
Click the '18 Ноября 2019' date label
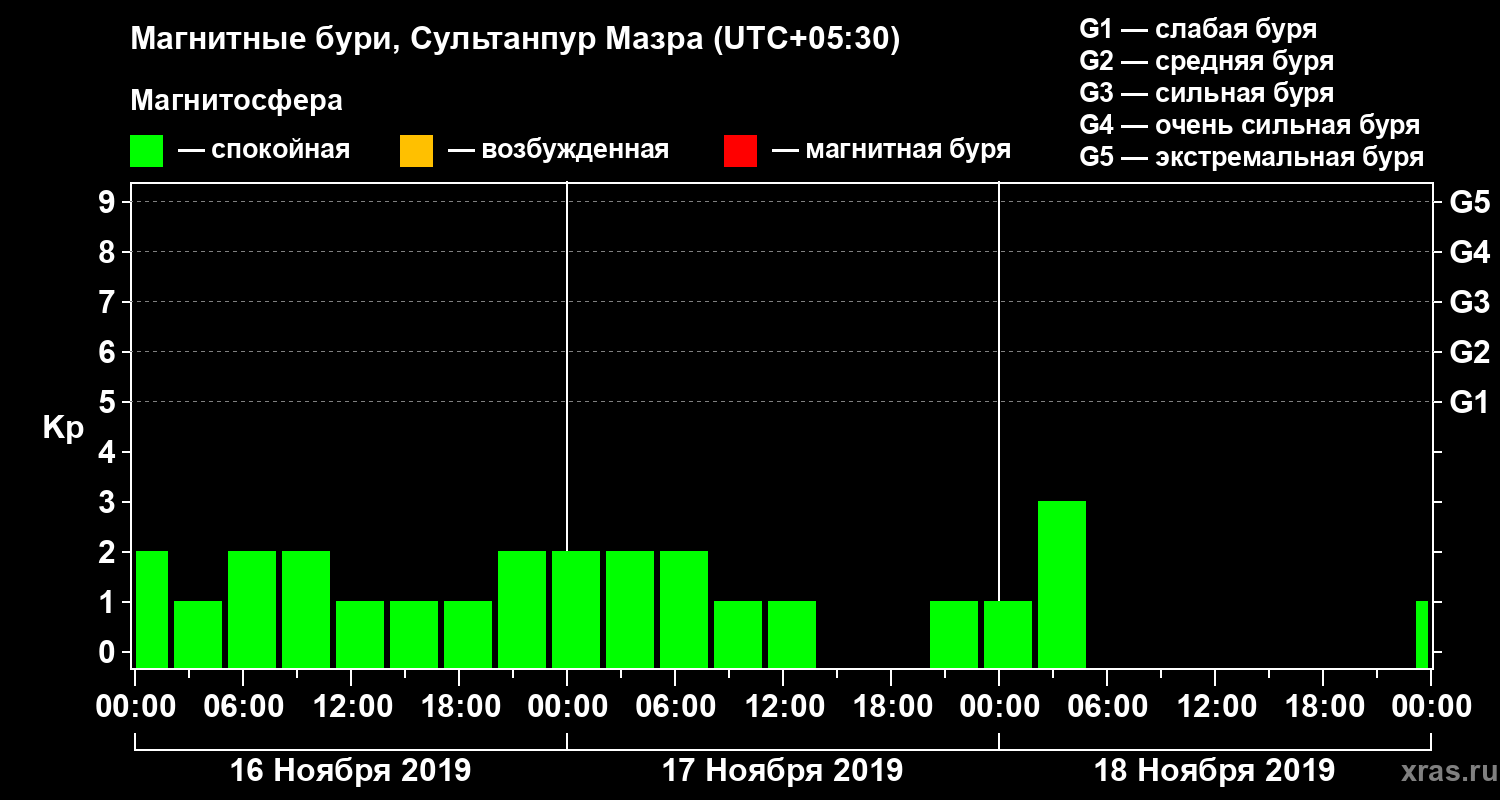click(1214, 771)
